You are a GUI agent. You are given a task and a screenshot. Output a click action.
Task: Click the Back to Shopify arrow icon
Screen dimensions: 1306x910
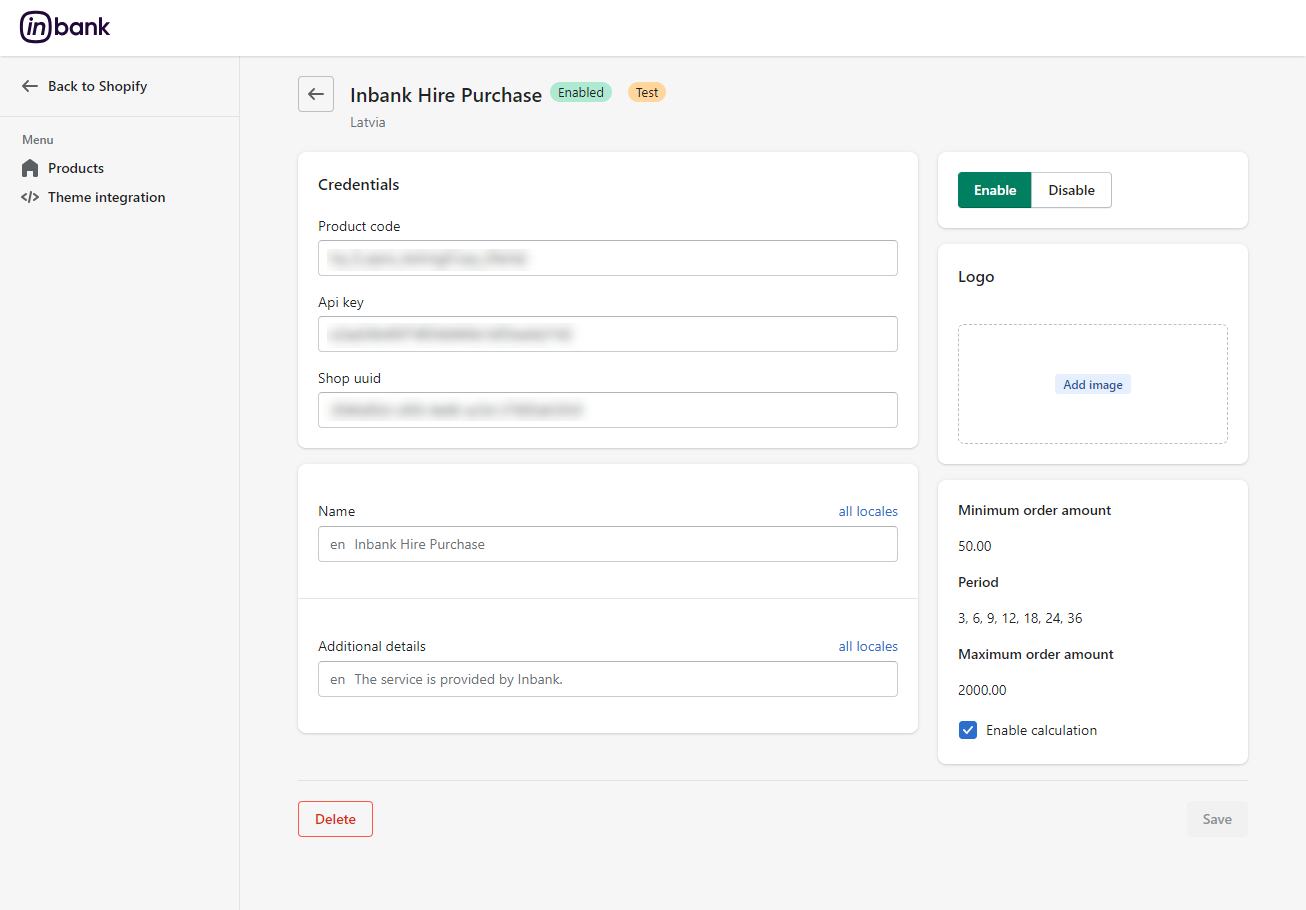30,86
